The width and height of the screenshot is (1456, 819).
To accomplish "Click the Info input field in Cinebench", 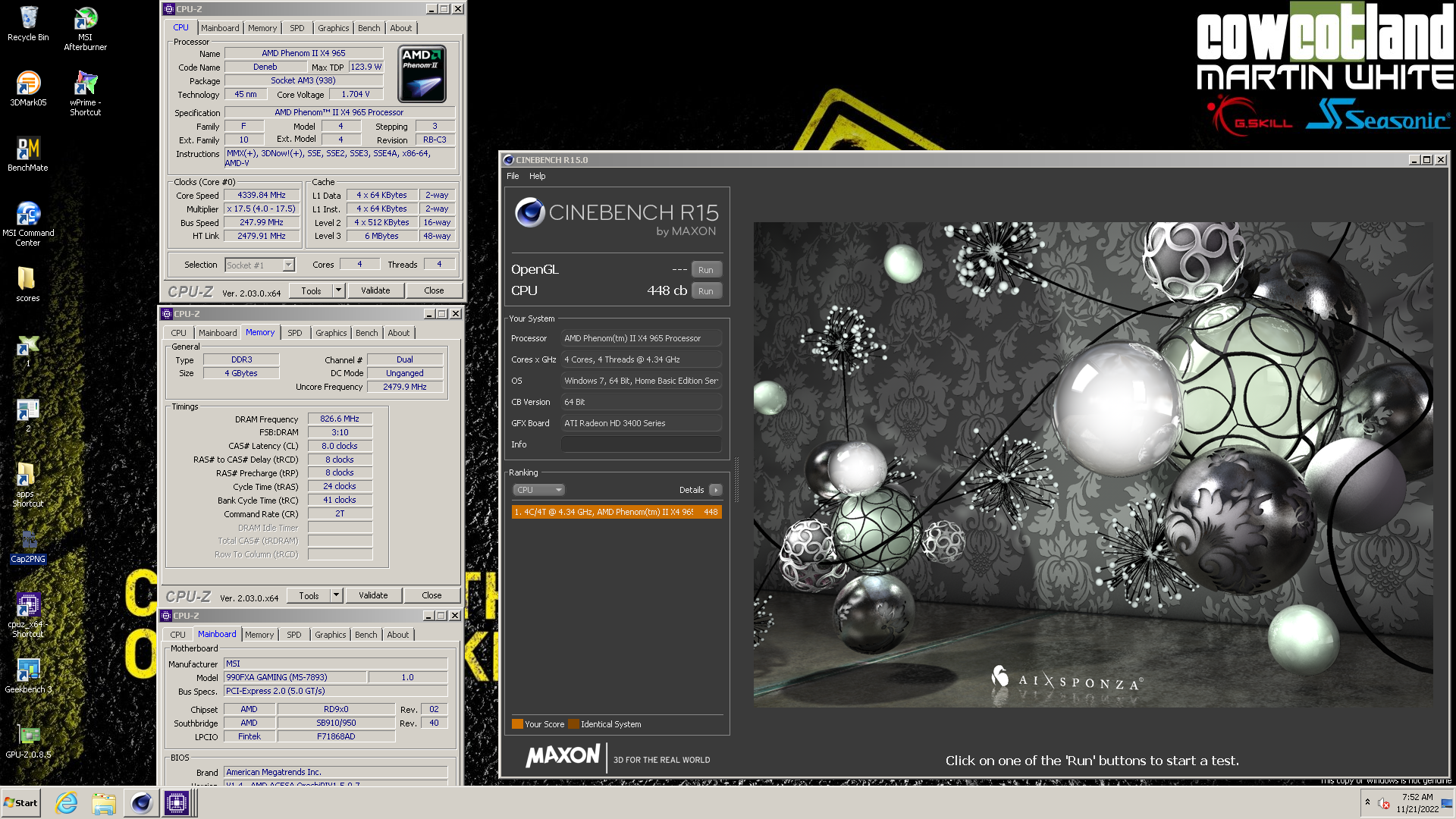I will pyautogui.click(x=642, y=444).
